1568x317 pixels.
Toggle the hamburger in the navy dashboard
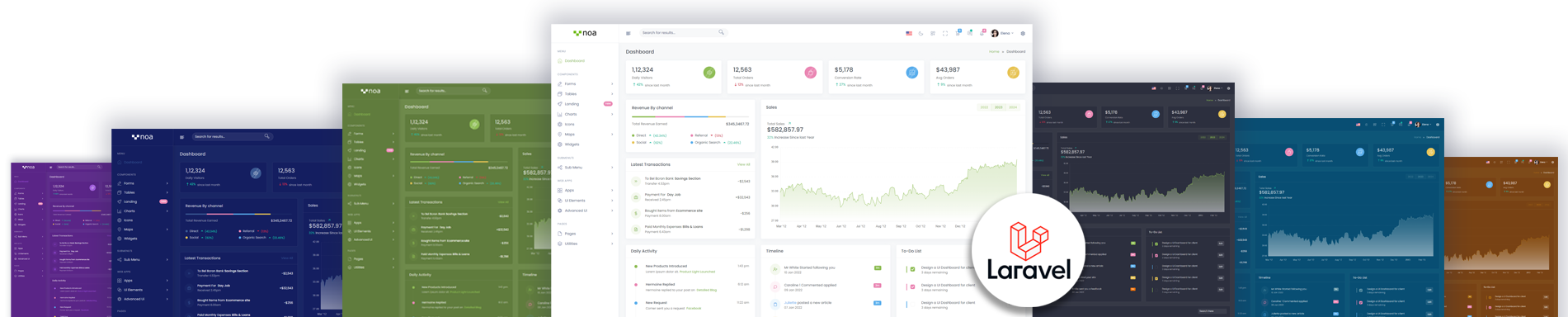182,137
